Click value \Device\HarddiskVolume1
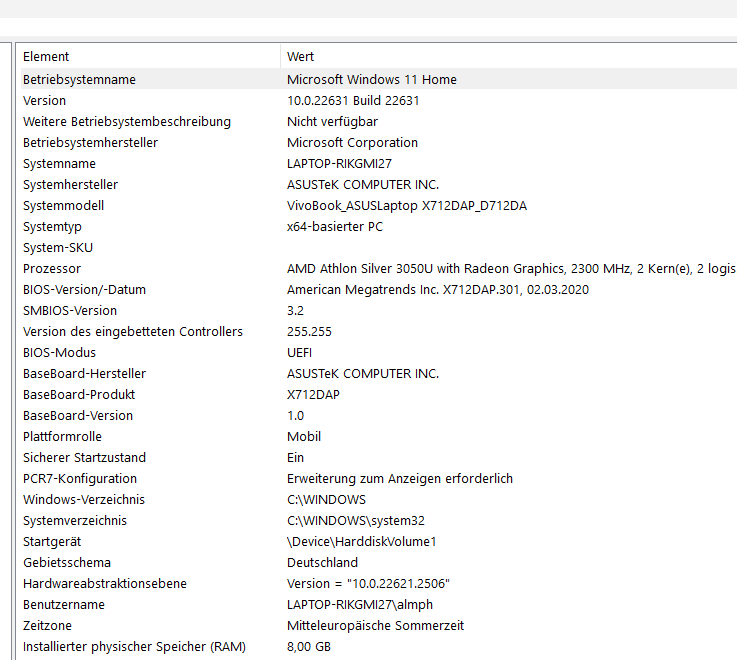 (362, 542)
